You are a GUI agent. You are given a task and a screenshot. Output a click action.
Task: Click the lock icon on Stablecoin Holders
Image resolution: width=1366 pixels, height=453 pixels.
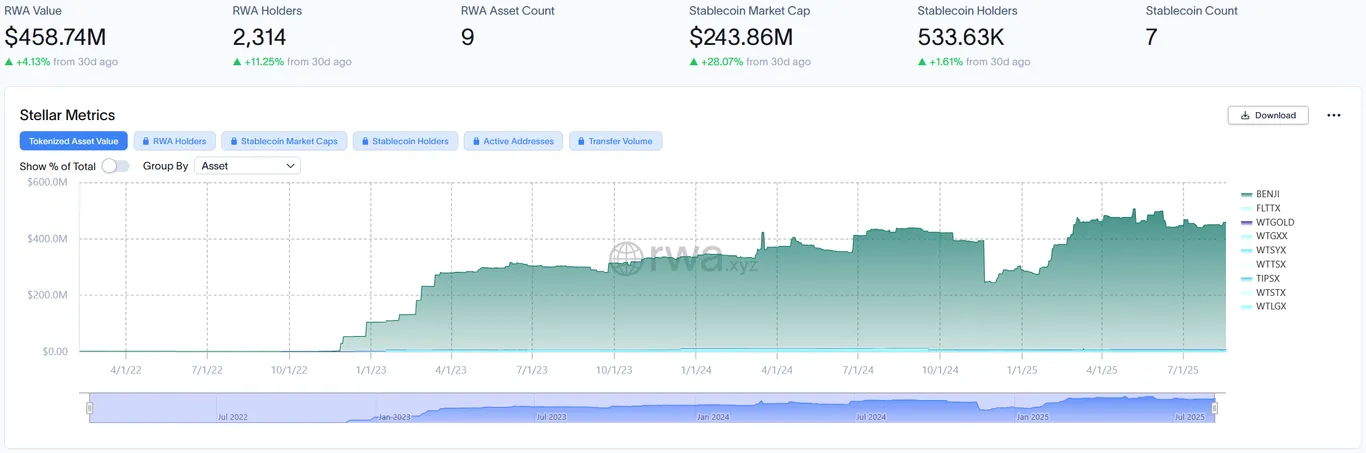pos(365,141)
